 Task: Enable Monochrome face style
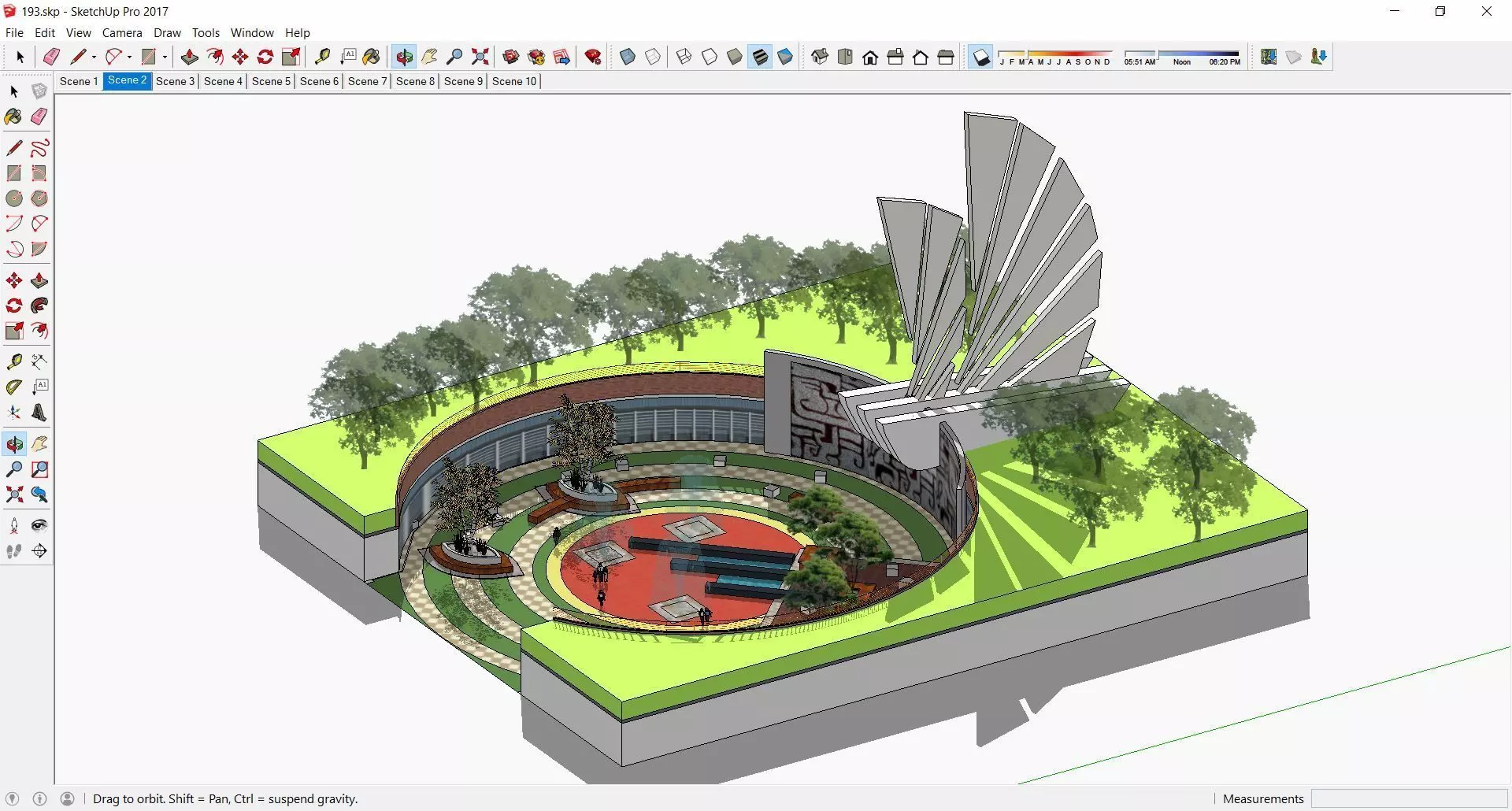(785, 57)
